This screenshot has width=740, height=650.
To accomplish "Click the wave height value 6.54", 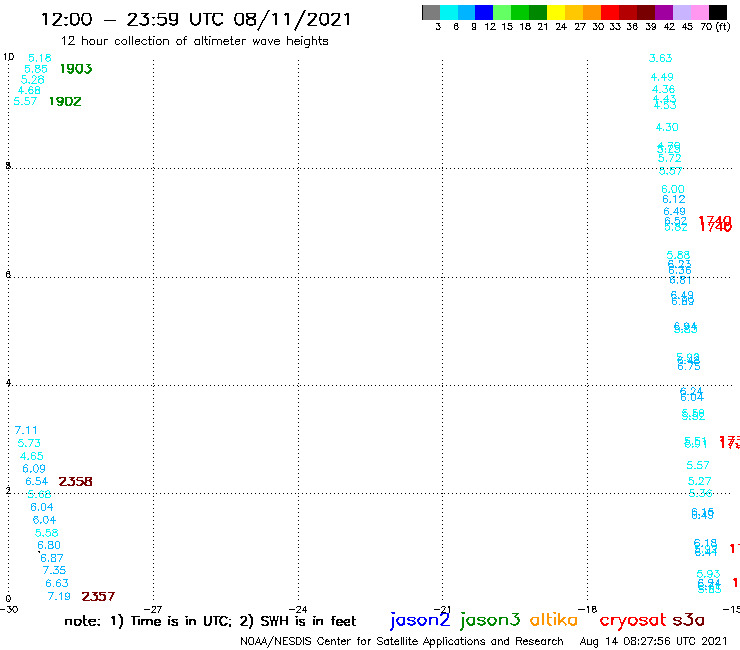I will (37, 481).
